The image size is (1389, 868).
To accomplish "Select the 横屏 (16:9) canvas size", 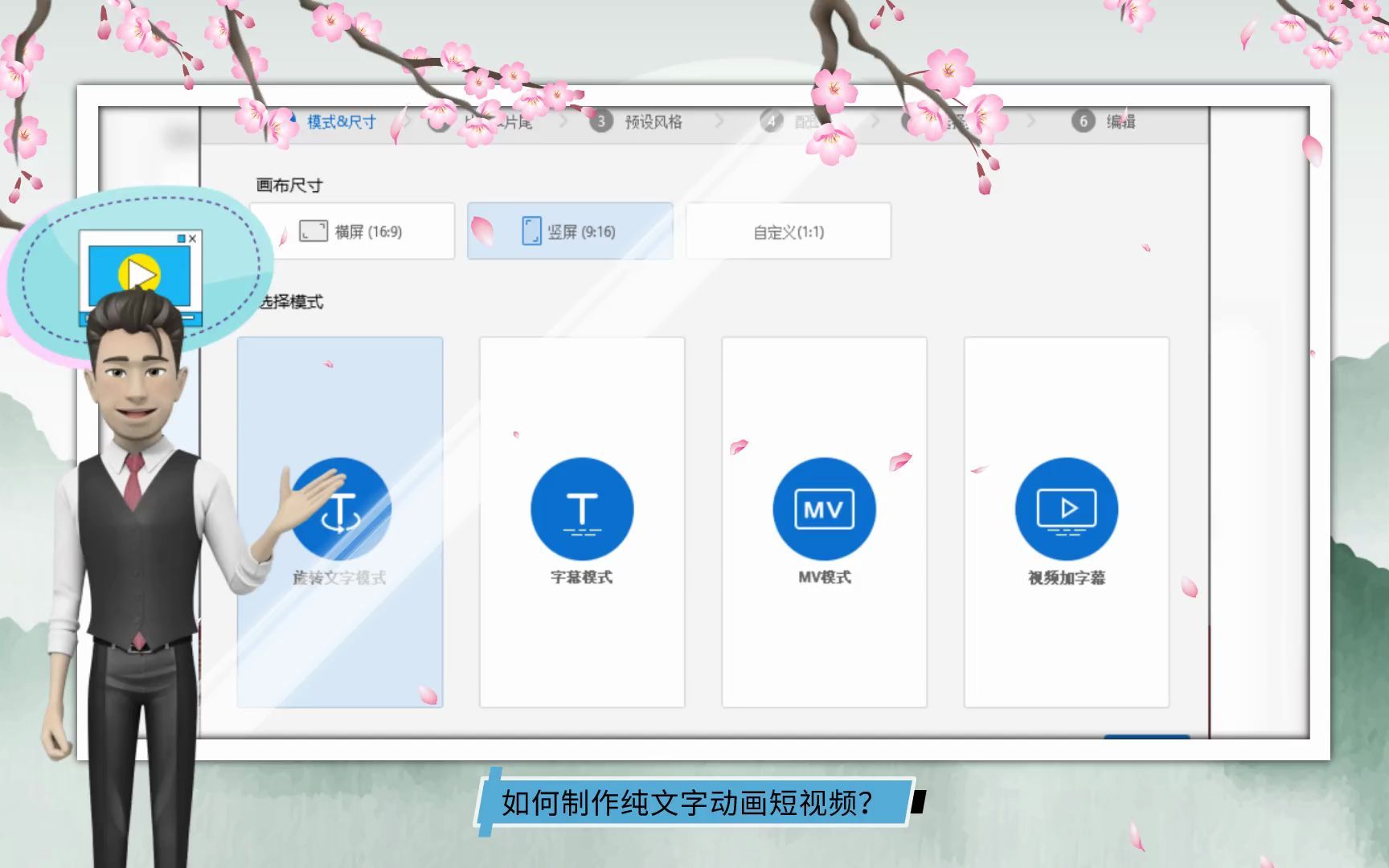I will click(352, 231).
